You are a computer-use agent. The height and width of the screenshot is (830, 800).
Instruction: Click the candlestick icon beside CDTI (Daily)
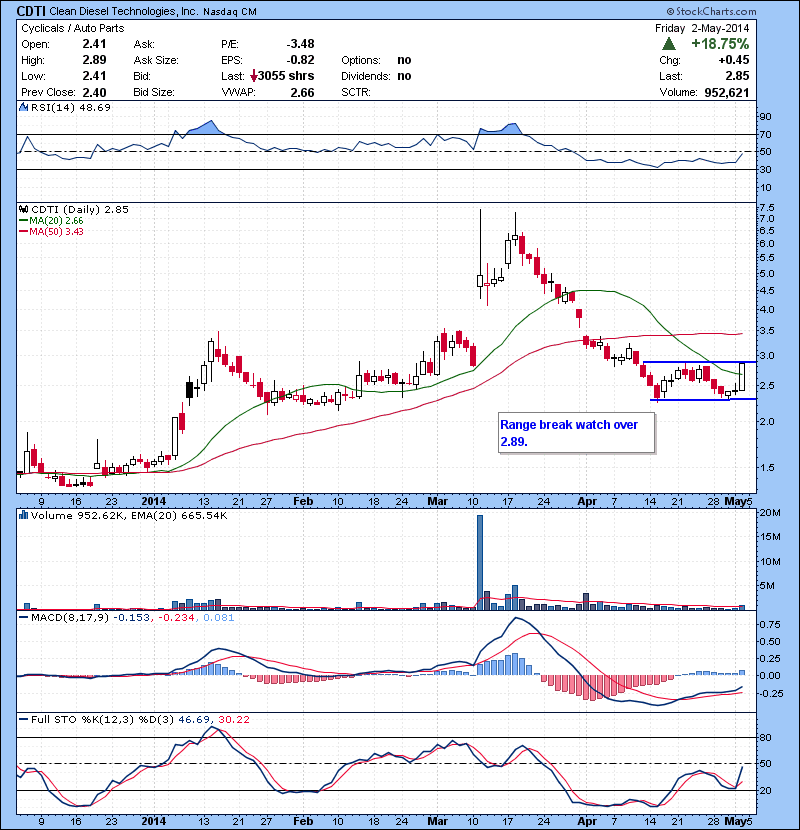click(23, 209)
